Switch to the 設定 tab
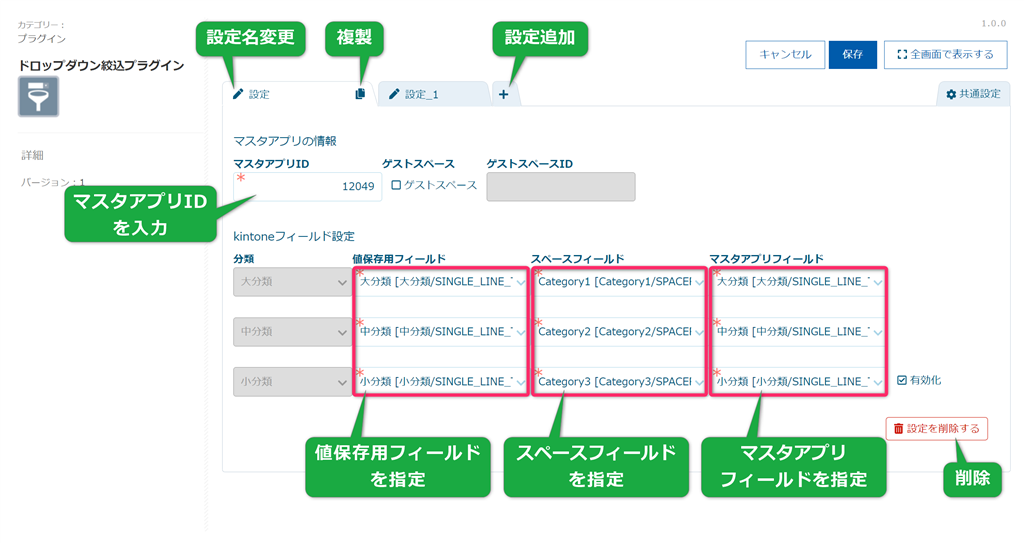Viewport: 1024px width, 543px height. coord(297,94)
